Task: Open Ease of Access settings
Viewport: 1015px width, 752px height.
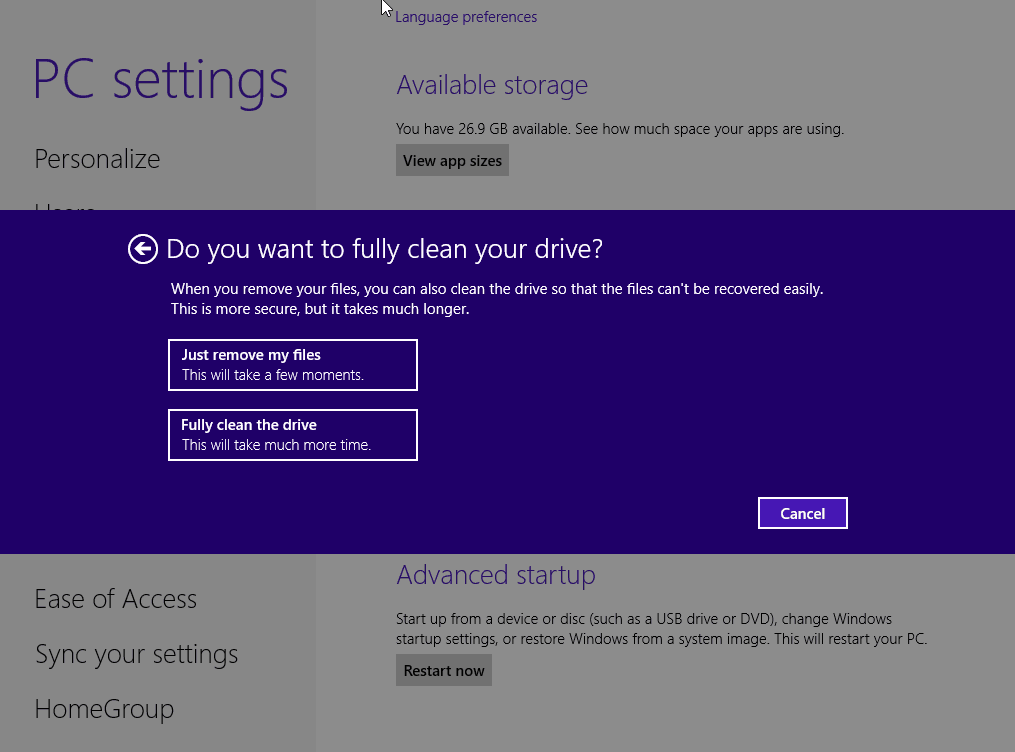Action: [115, 598]
